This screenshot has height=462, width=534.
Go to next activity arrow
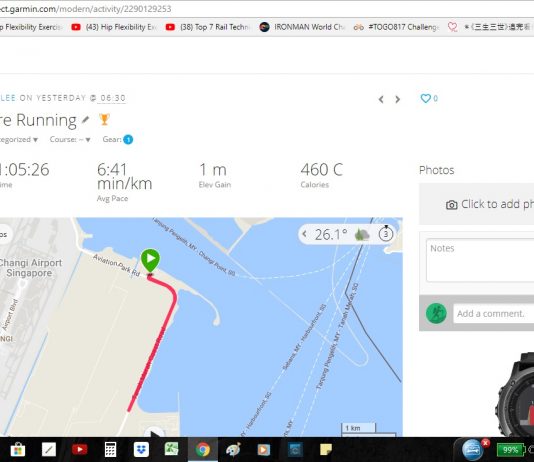point(397,99)
